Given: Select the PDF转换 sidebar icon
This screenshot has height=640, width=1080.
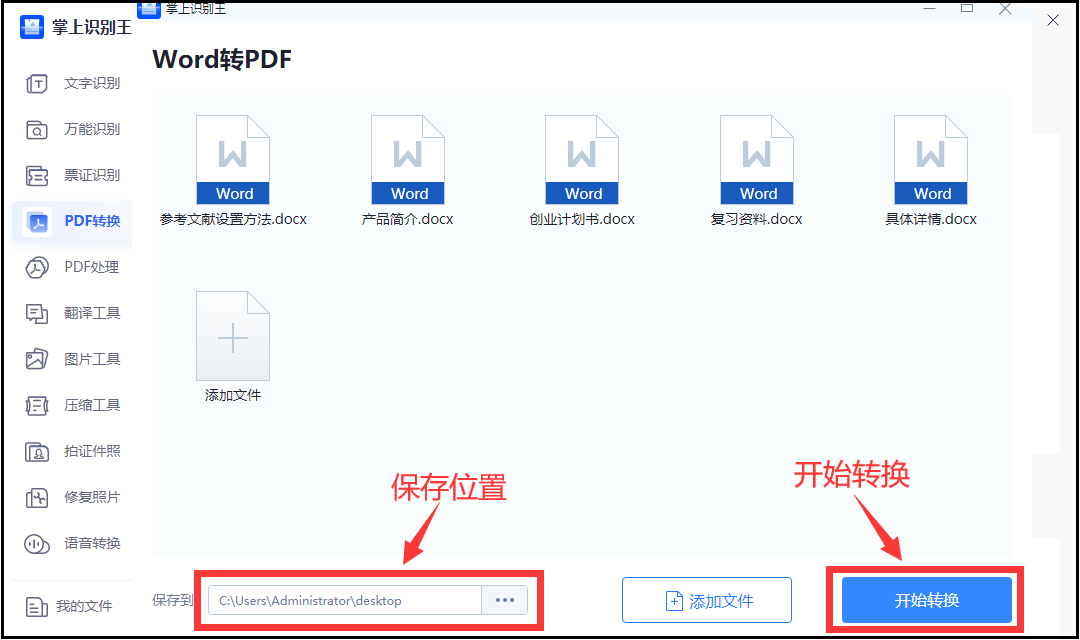Looking at the screenshot, I should click(37, 221).
